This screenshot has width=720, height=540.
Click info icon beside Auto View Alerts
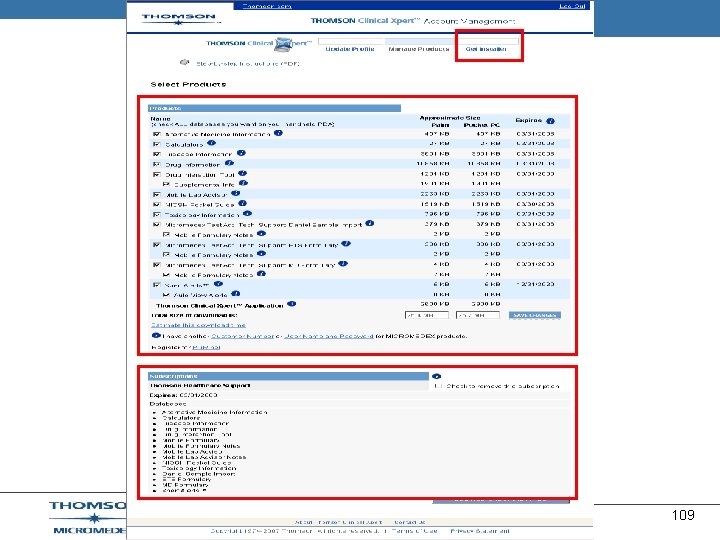(236, 294)
